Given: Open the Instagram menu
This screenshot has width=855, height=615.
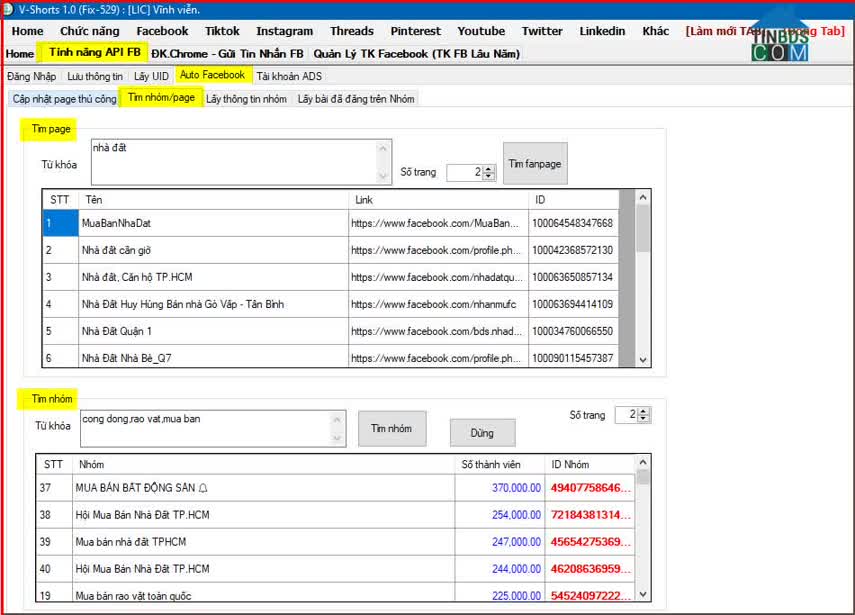Looking at the screenshot, I should [285, 31].
